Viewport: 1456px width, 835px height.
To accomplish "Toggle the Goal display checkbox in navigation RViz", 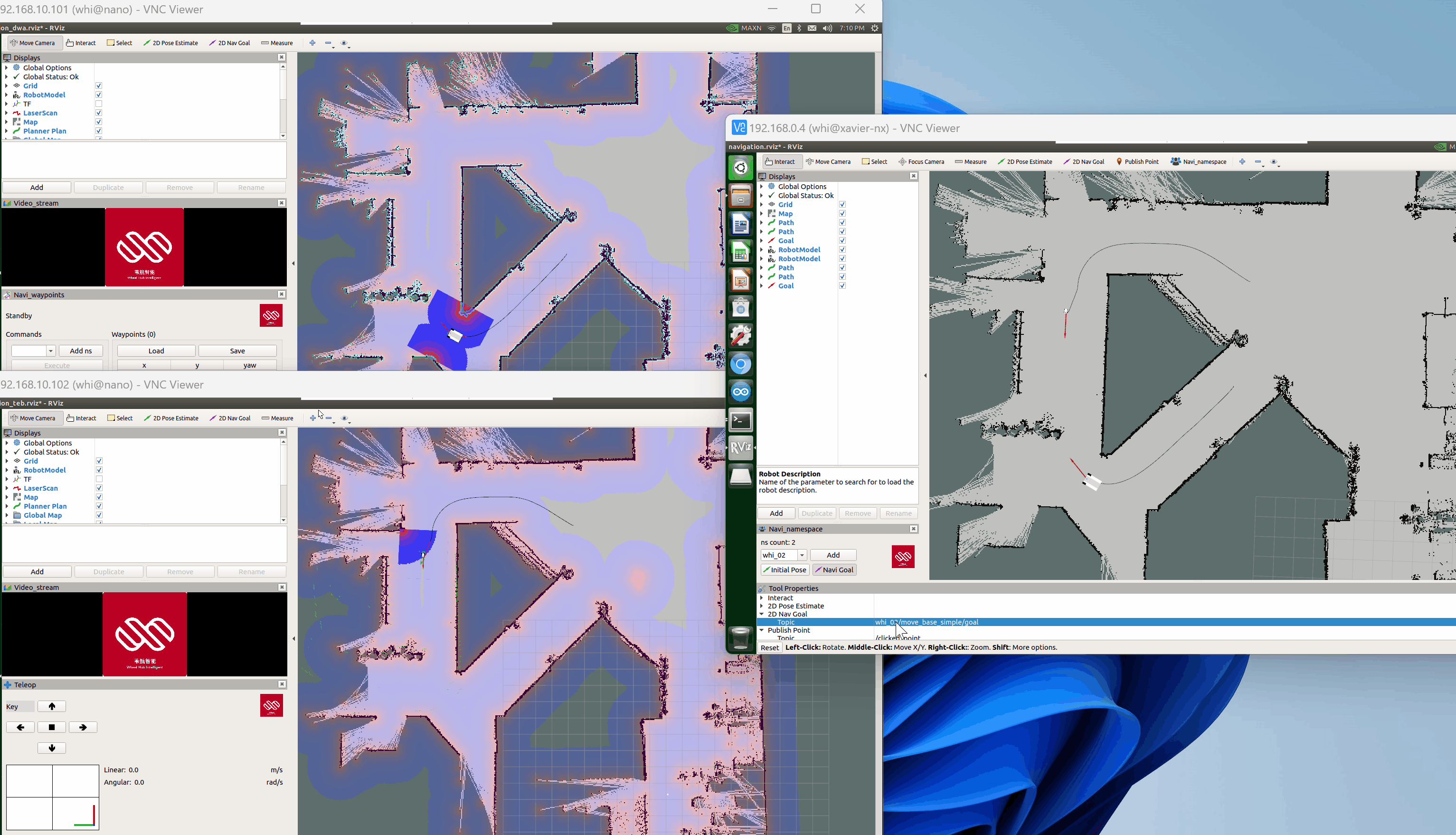I will coord(842,241).
